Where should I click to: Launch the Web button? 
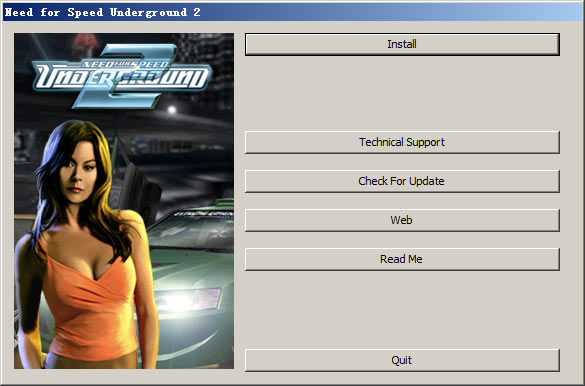tap(402, 220)
